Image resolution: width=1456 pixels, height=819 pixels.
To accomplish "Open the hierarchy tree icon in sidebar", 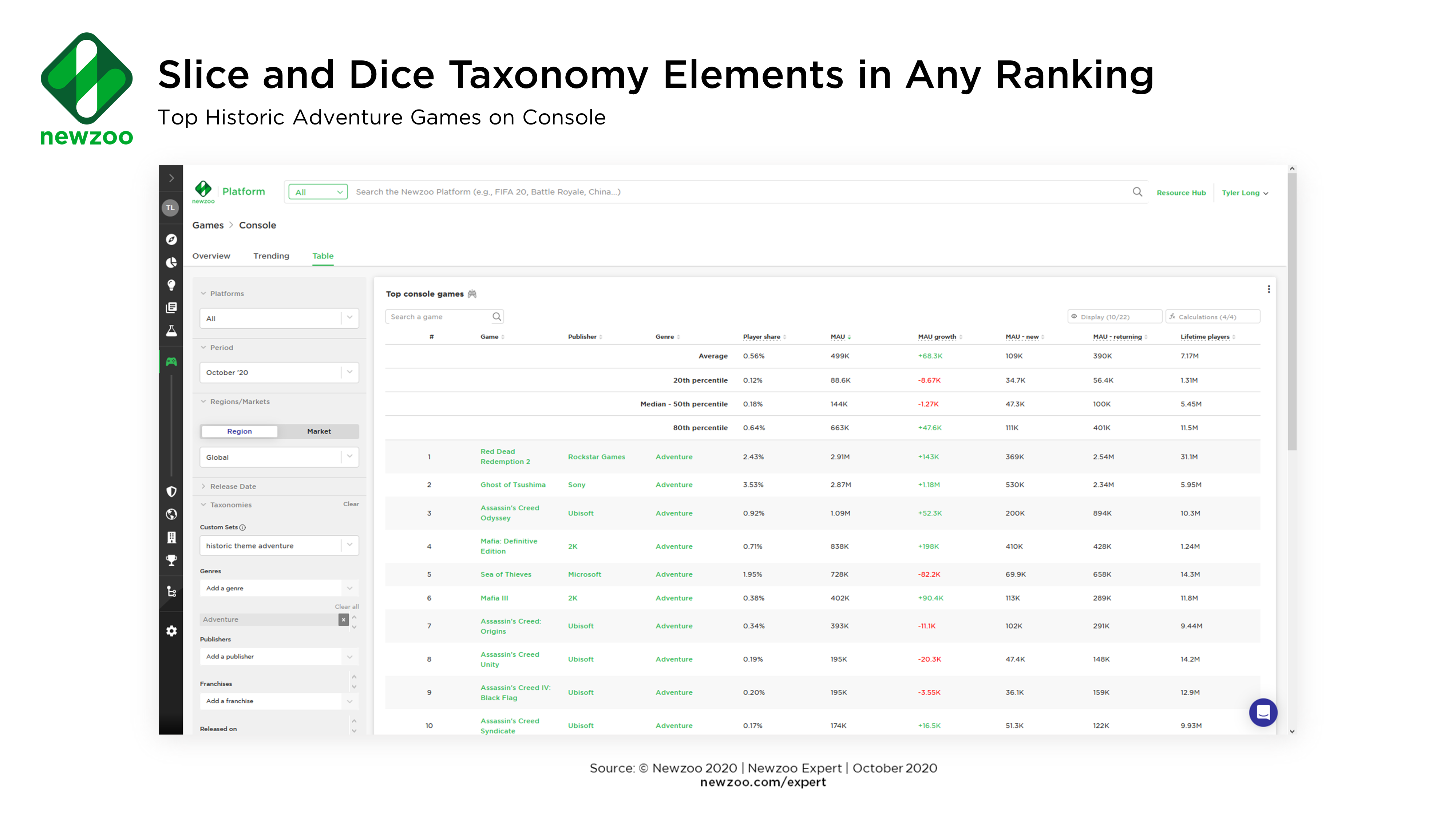I will point(171,591).
